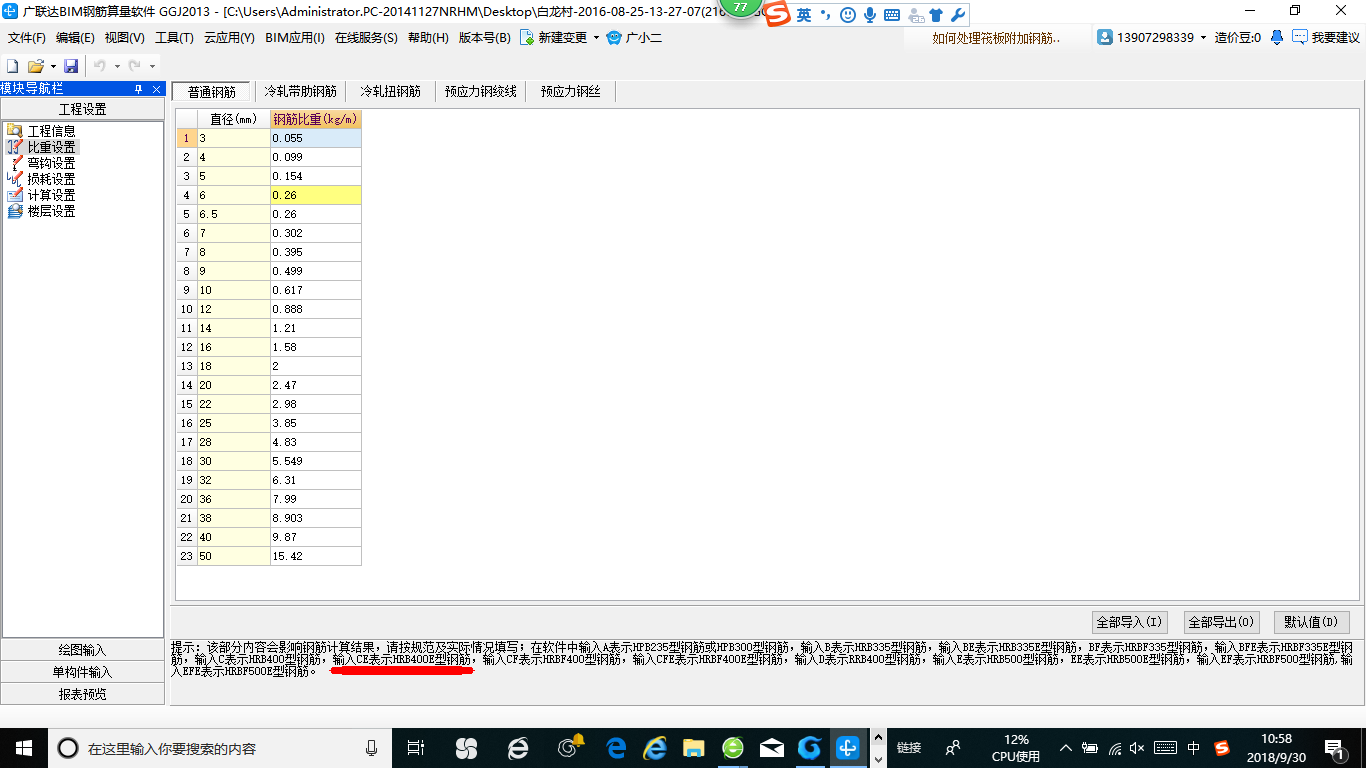The height and width of the screenshot is (768, 1366).
Task: Open the 在线服务(S) menu
Action: click(366, 38)
